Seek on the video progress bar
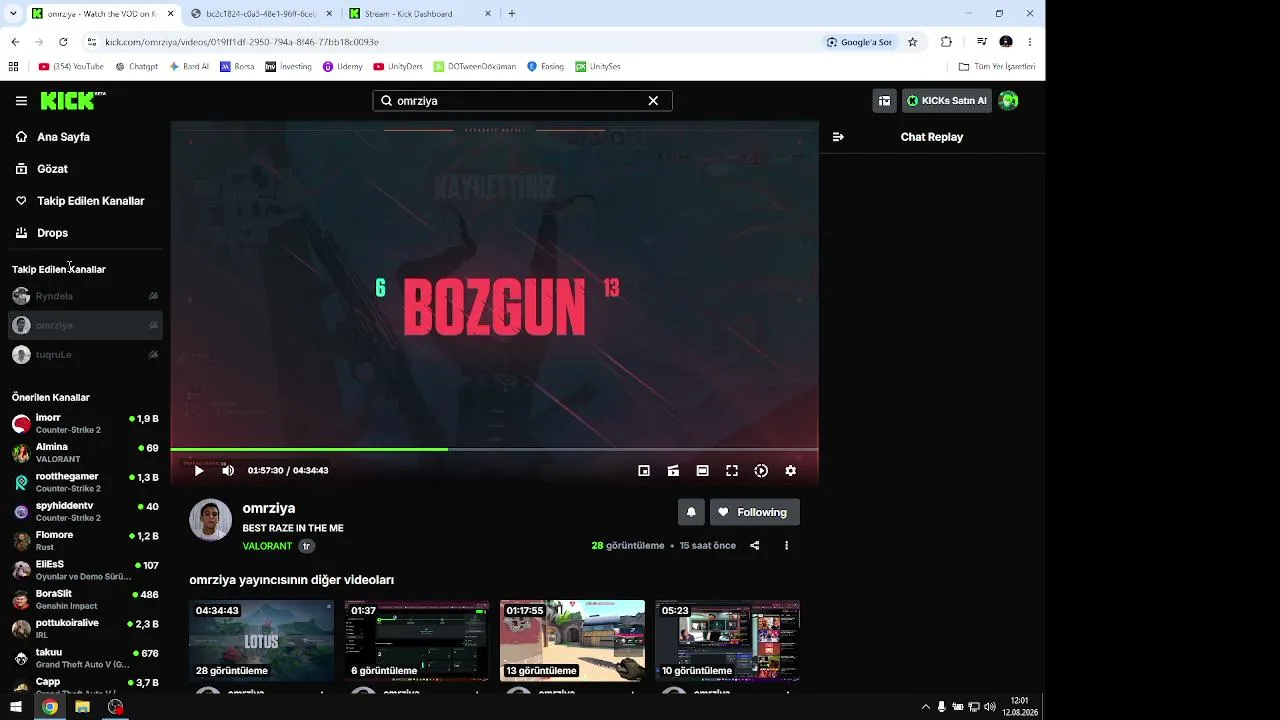The image size is (1280, 720). click(x=494, y=449)
